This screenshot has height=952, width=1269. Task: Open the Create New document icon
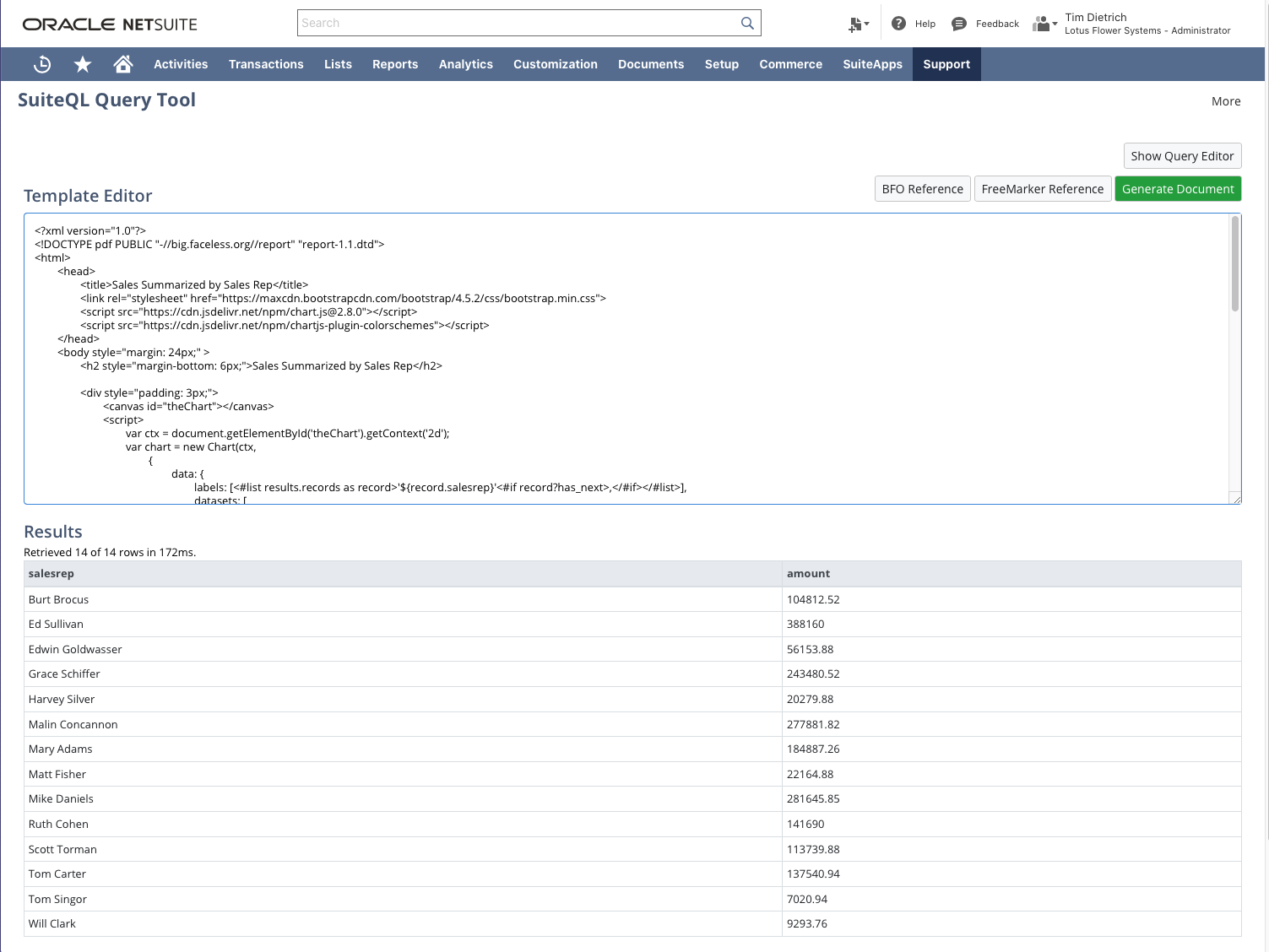click(x=855, y=24)
